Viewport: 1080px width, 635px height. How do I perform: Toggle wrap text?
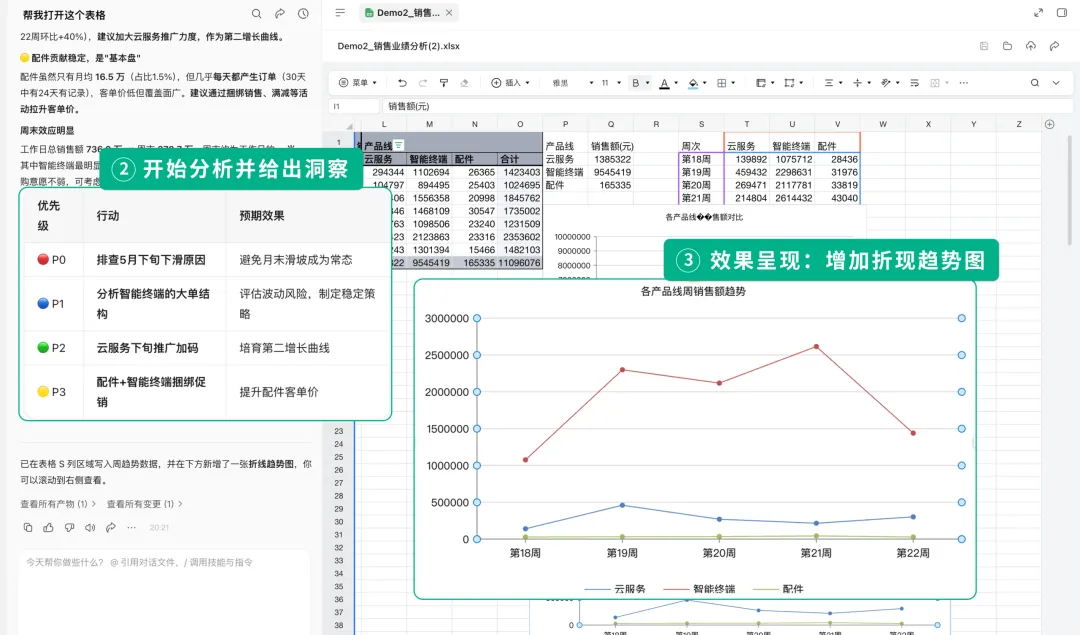[915, 83]
